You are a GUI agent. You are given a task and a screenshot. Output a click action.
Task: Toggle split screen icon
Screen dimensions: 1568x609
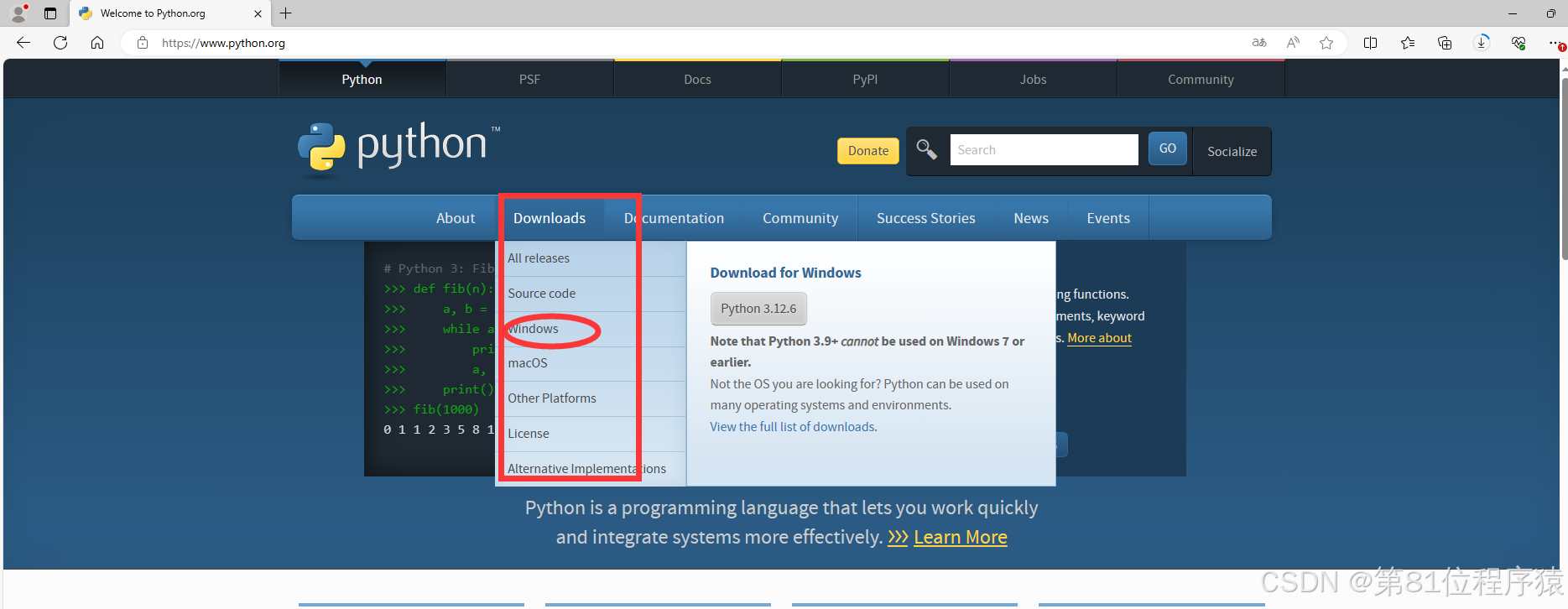click(1371, 43)
